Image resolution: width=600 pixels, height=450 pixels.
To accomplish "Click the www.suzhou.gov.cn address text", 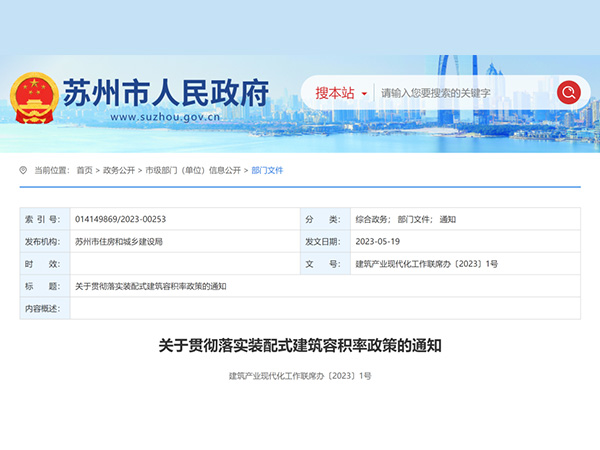I will pyautogui.click(x=165, y=117).
